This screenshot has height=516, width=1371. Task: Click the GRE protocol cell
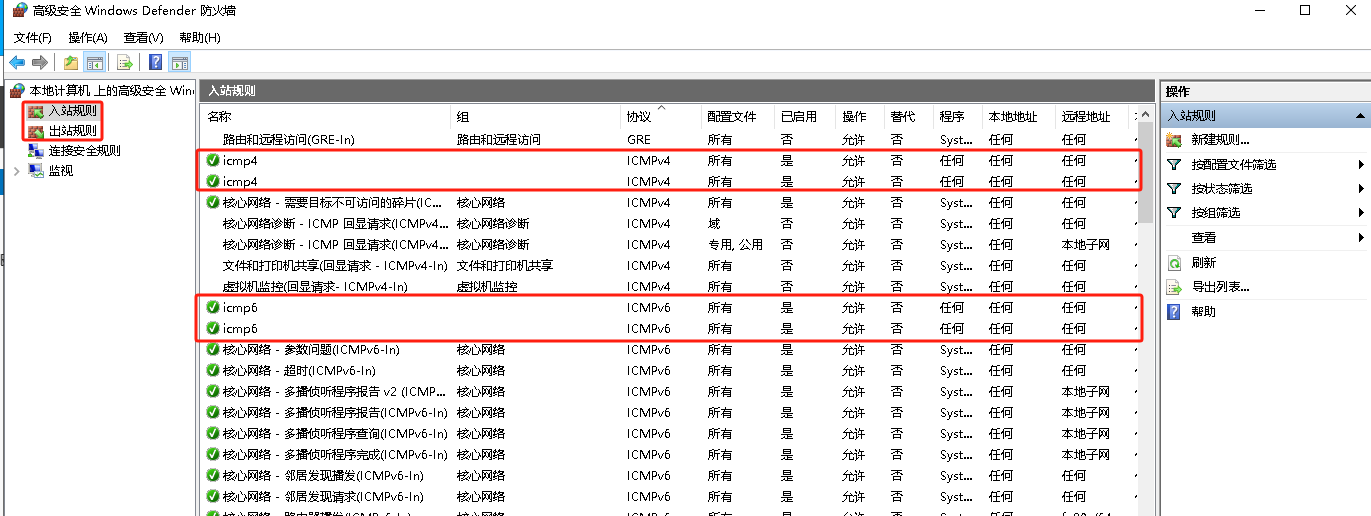(639, 140)
